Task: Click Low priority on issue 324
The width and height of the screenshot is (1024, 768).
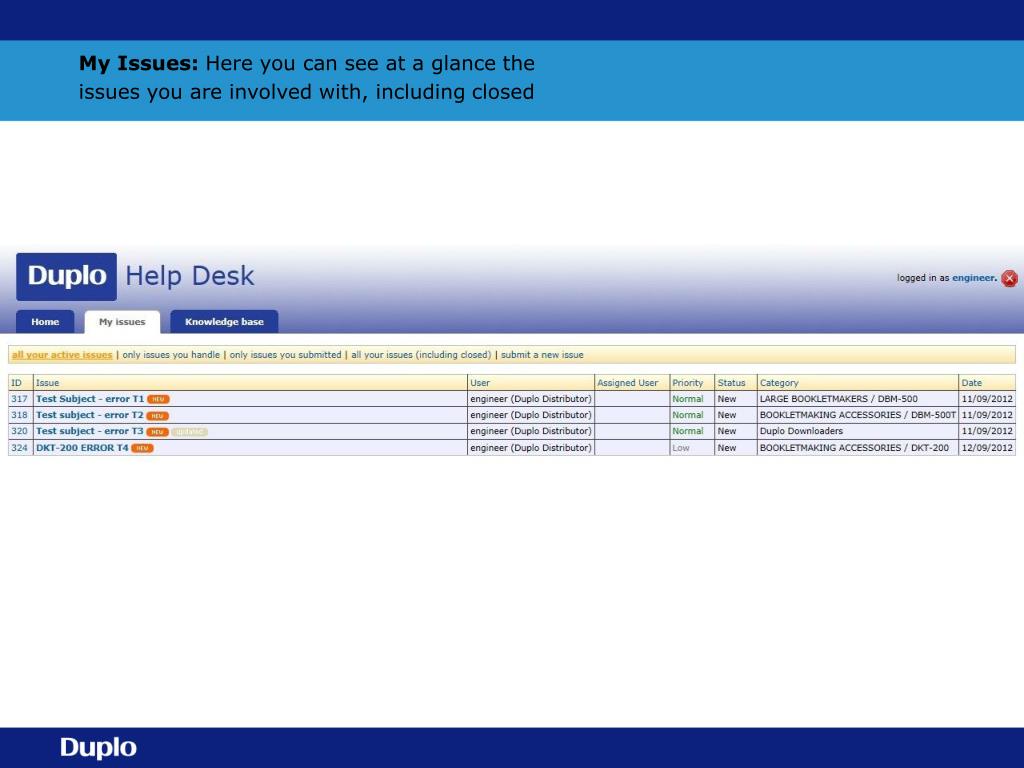Action: [681, 448]
